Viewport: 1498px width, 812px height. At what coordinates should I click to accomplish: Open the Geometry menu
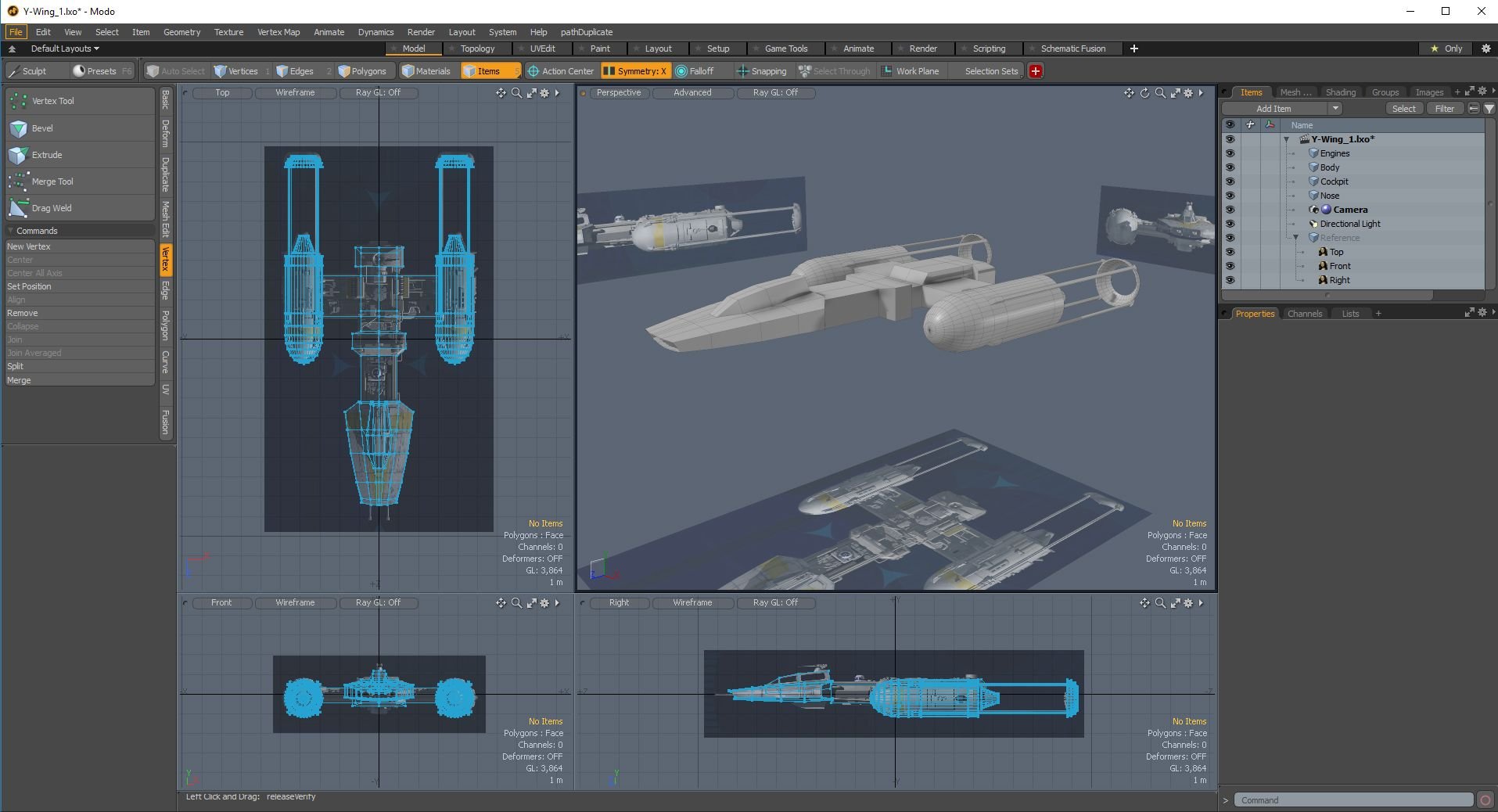click(x=182, y=32)
